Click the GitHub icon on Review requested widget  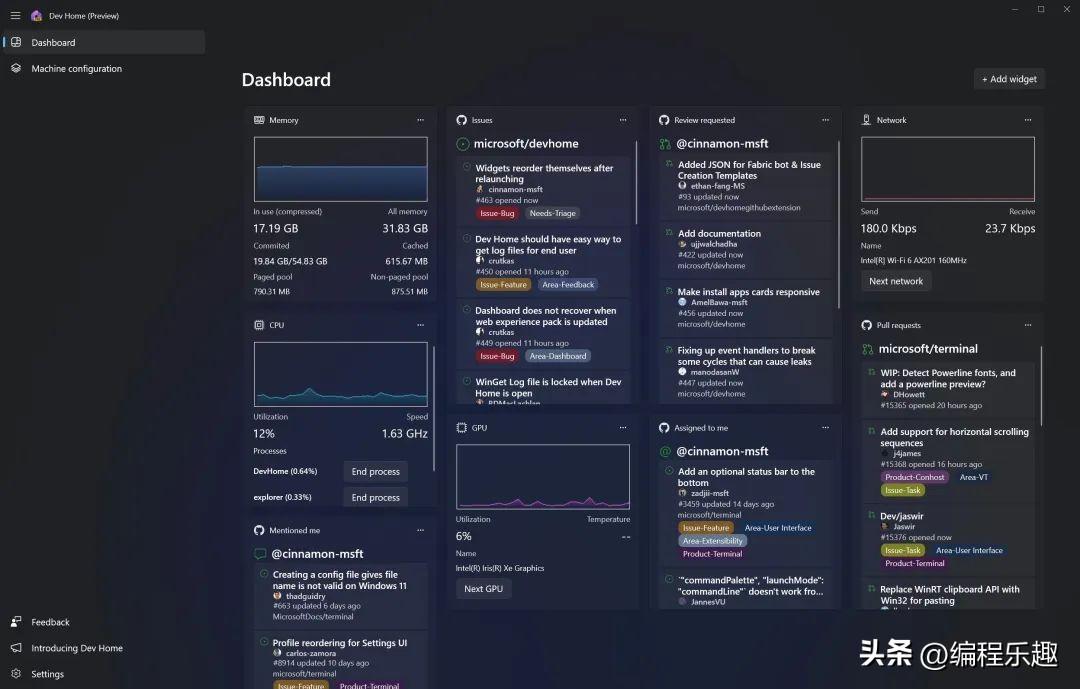pyautogui.click(x=664, y=120)
